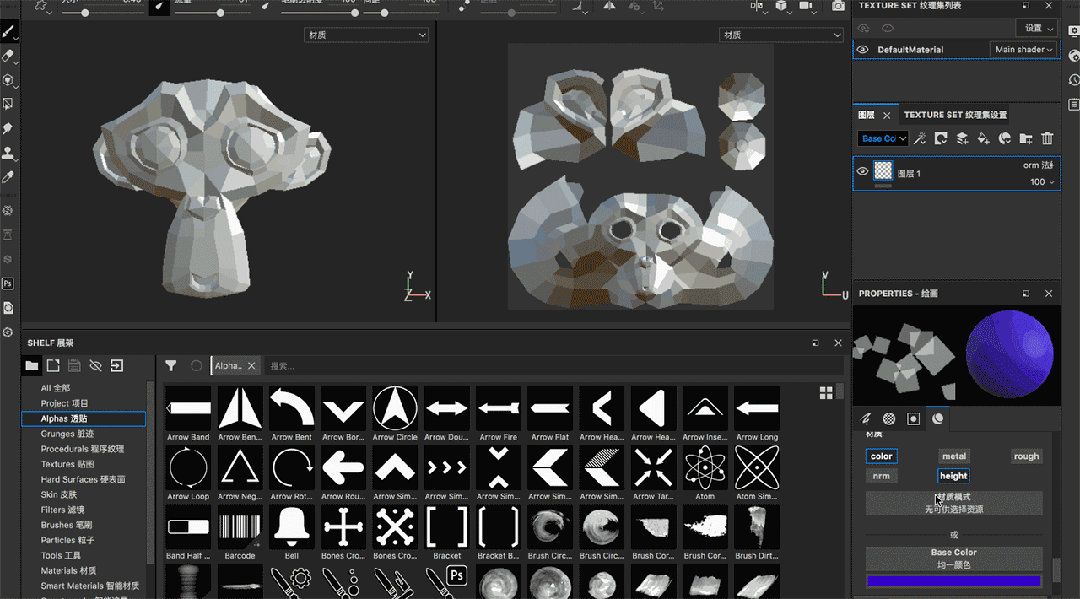Select the Clone stamp tool
This screenshot has height=599, width=1080.
8,152
